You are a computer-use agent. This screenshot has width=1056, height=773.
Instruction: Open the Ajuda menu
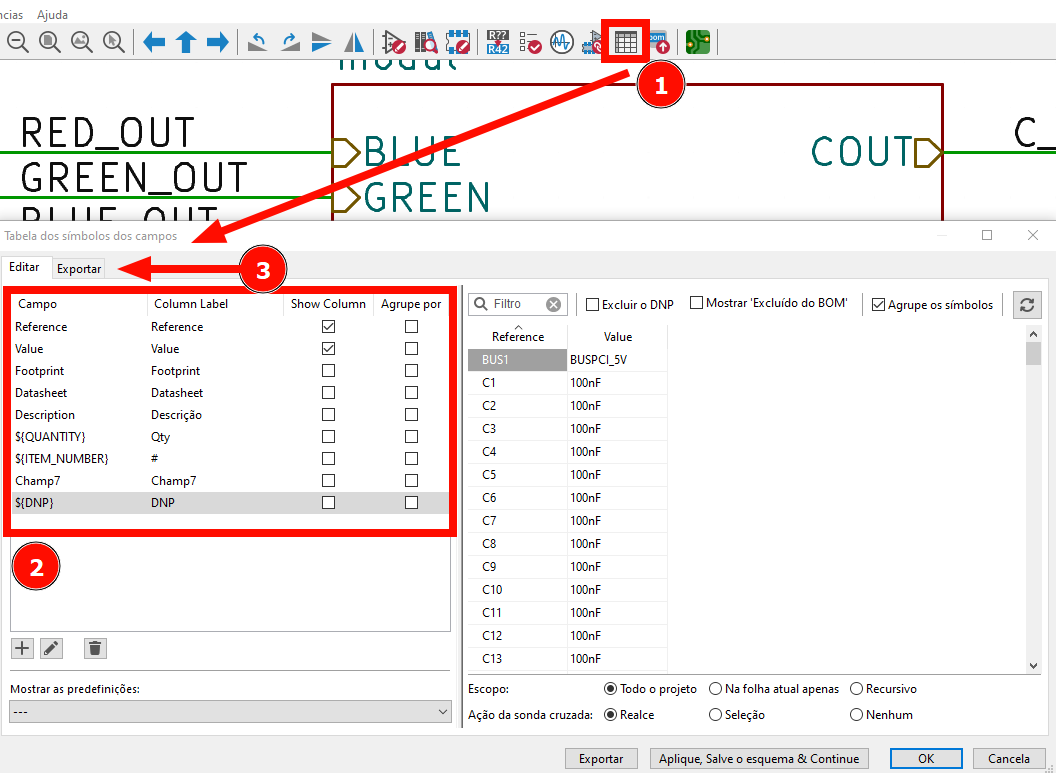point(53,15)
